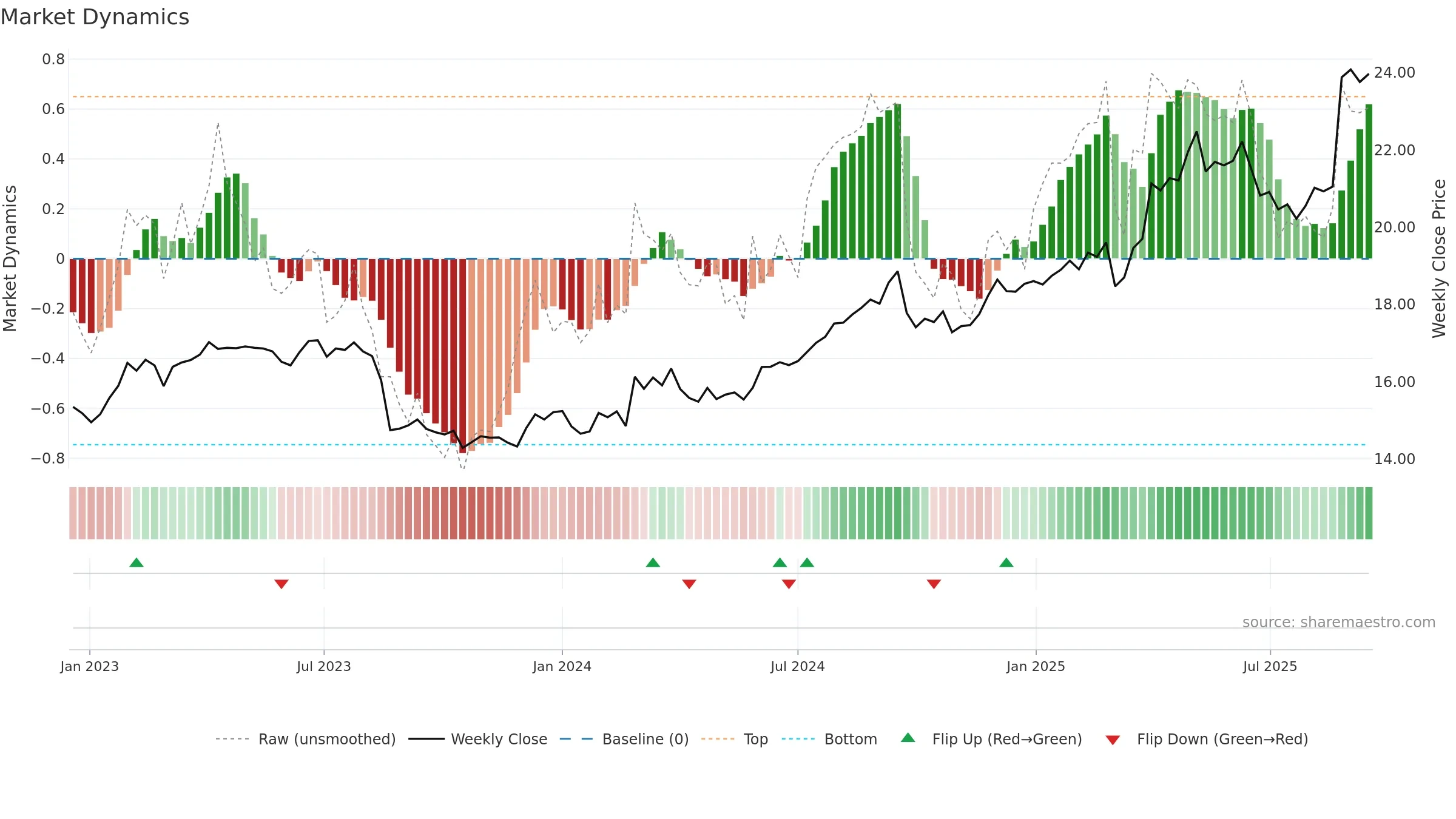Toggle the Flip Up (Red→Green) legend entry

[x=991, y=739]
